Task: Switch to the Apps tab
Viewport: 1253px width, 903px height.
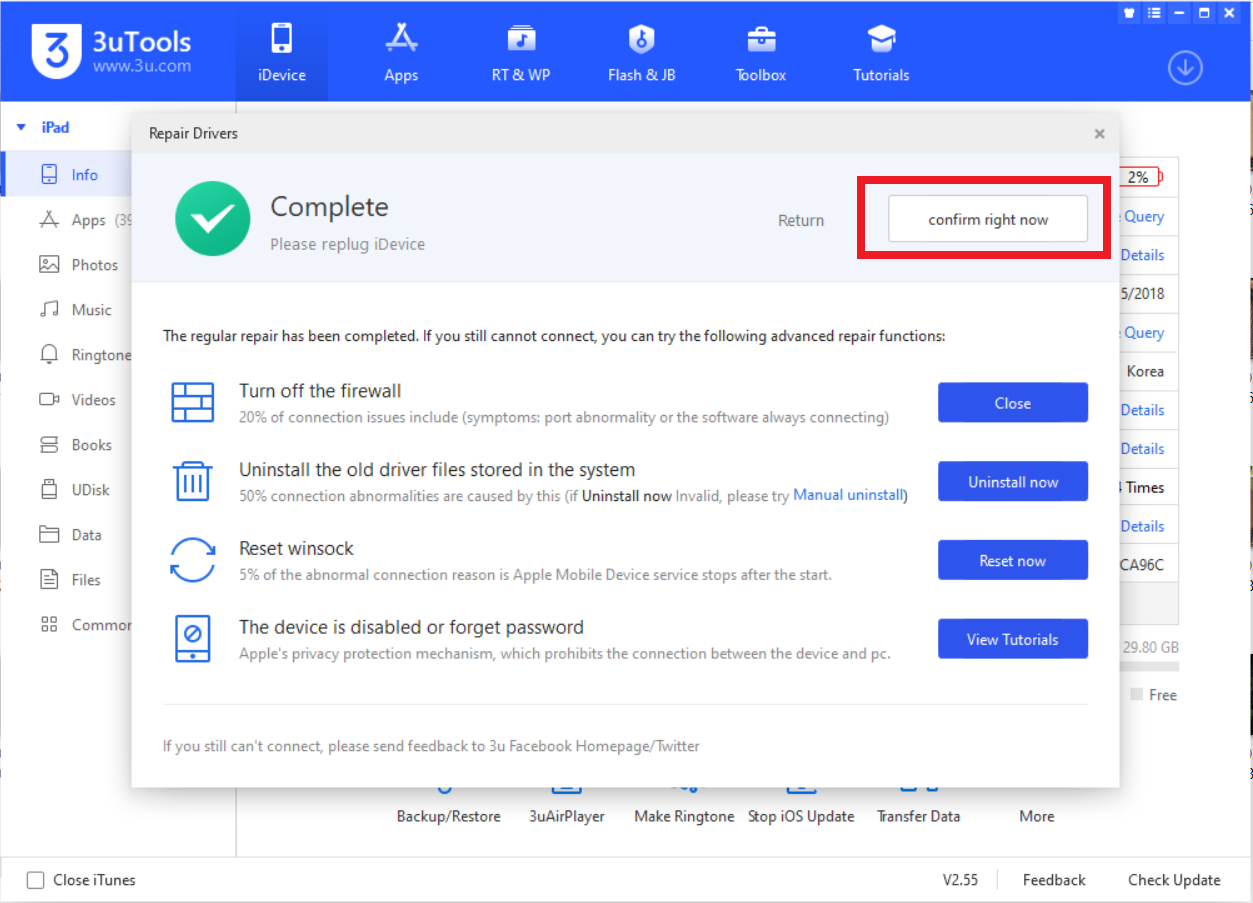Action: (401, 51)
